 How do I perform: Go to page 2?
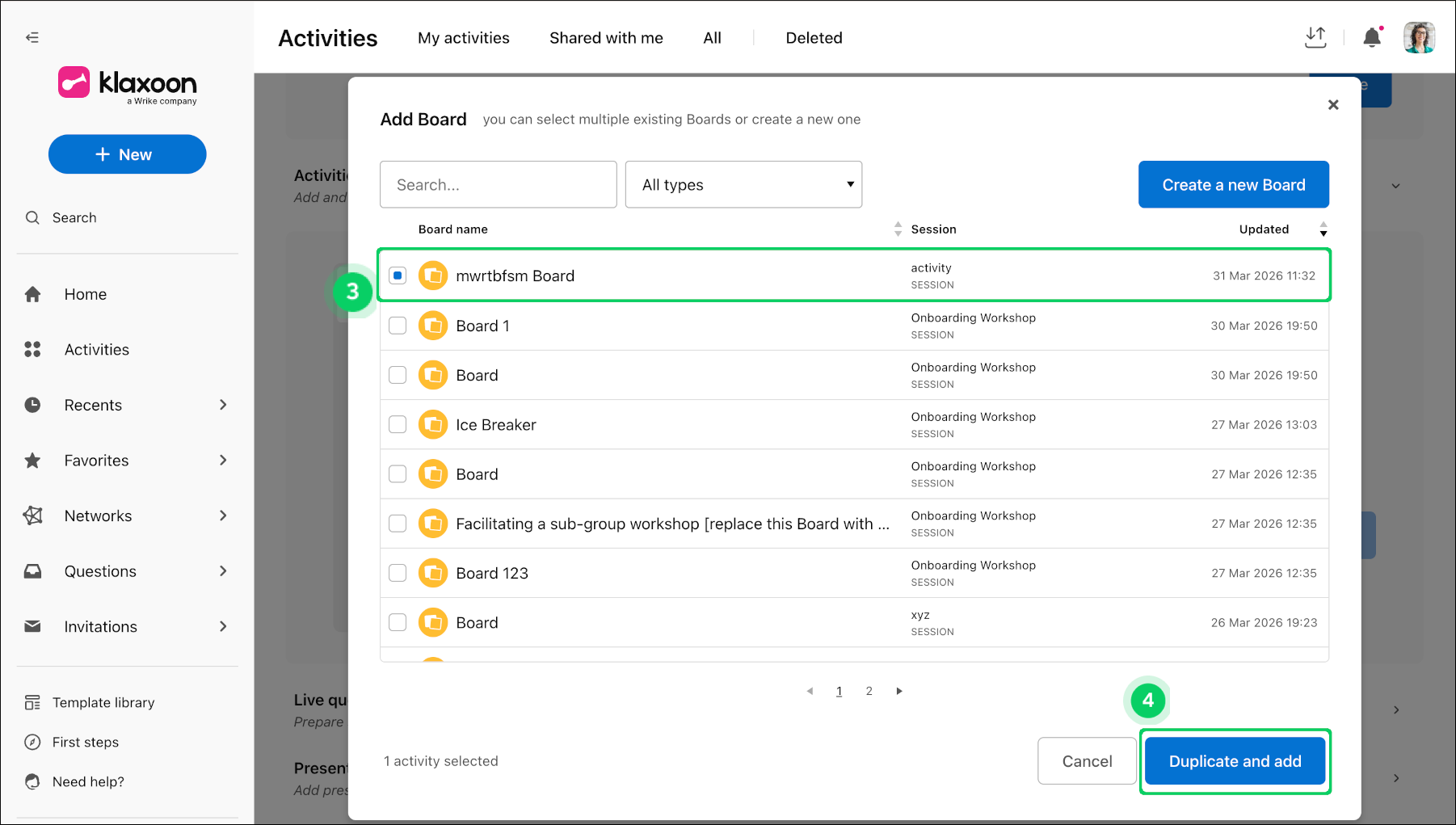point(869,691)
